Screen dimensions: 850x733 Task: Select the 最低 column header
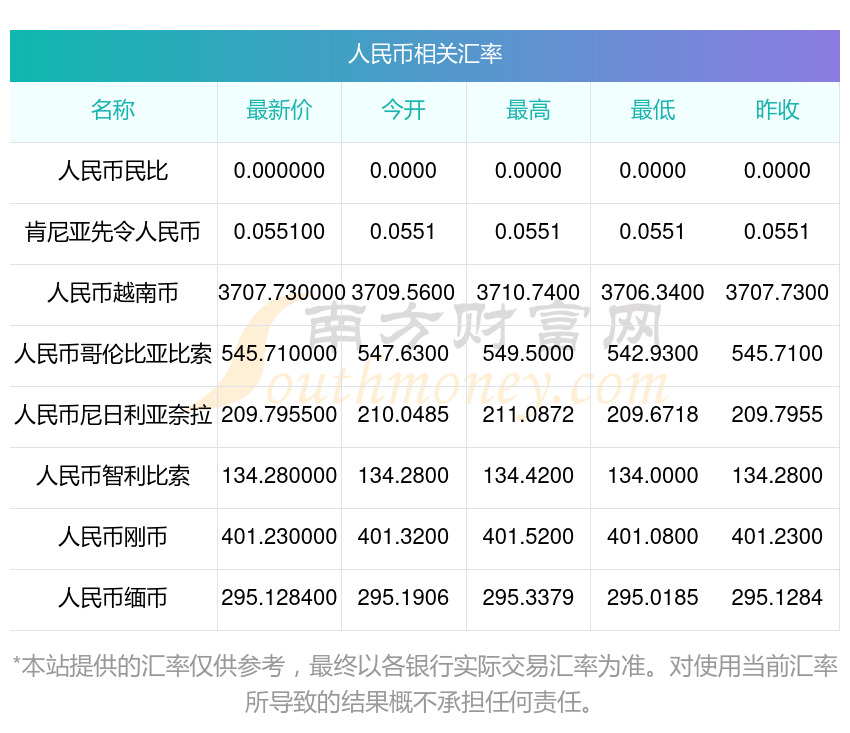click(653, 110)
